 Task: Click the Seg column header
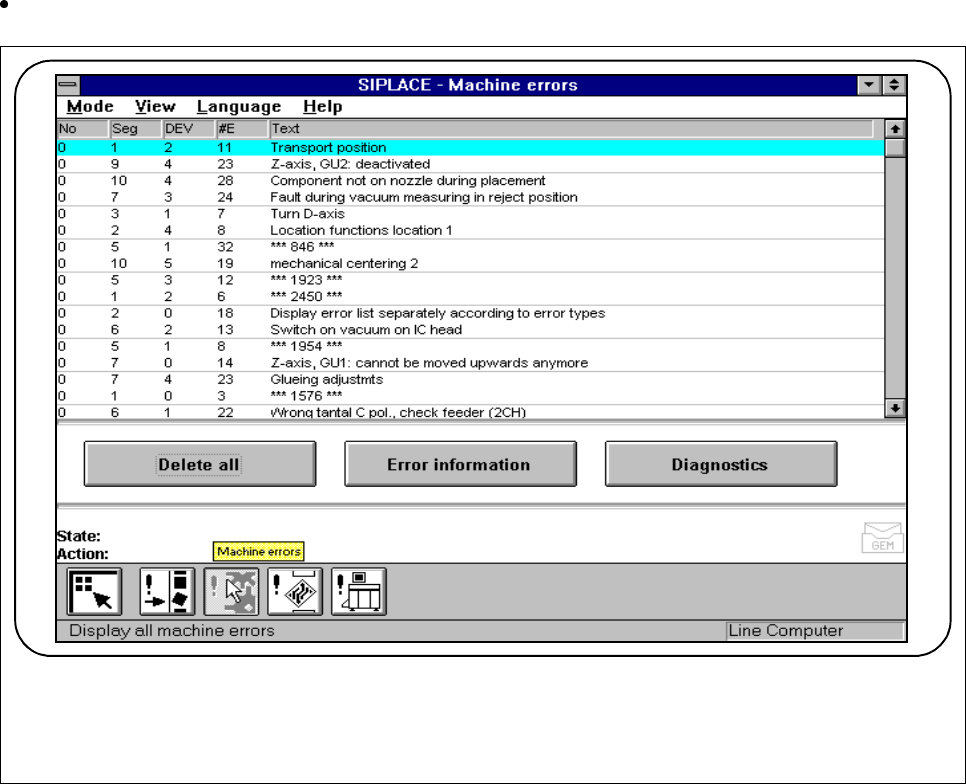(x=136, y=129)
